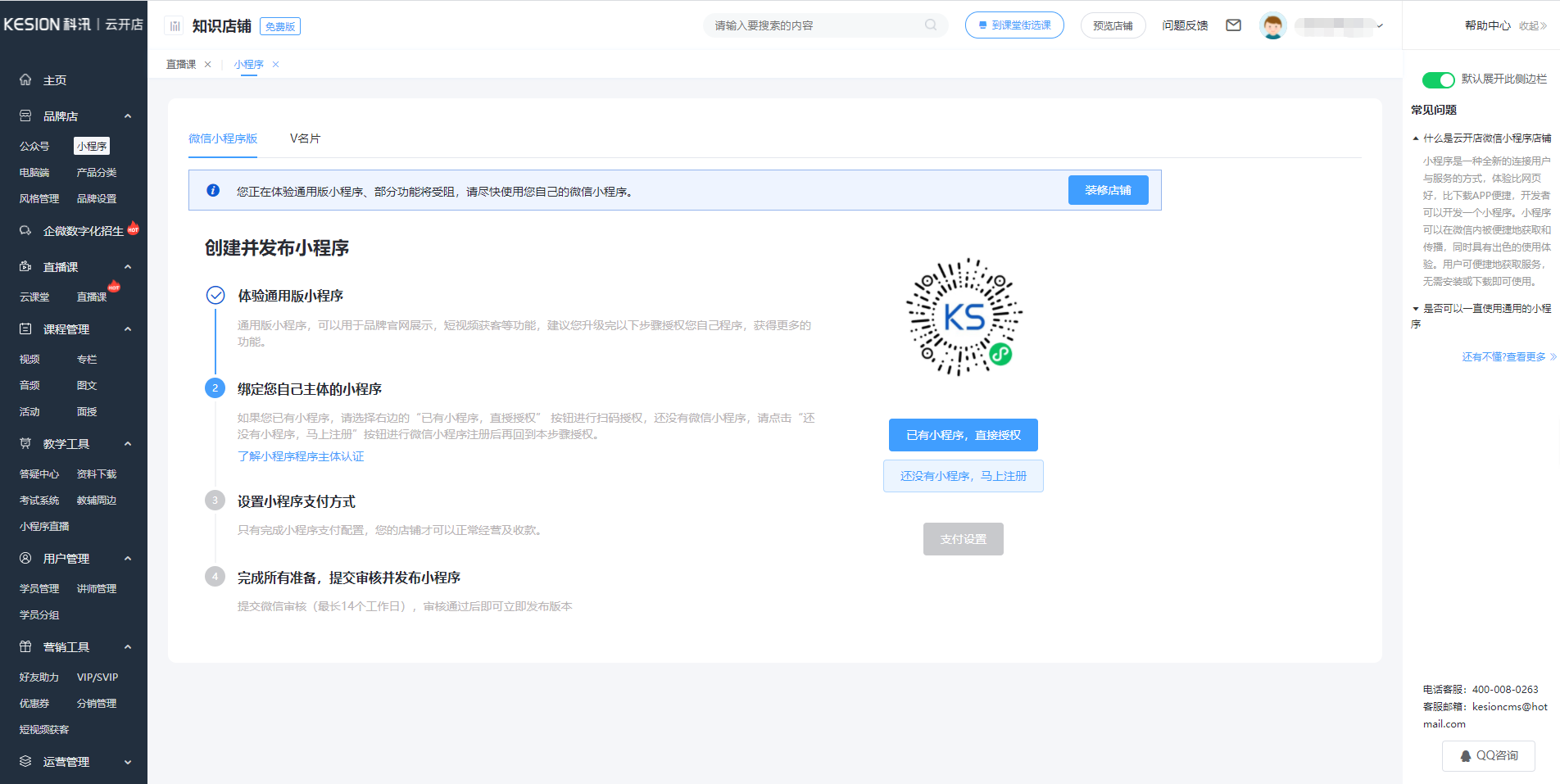Click 预览店铺 button
The width and height of the screenshot is (1560, 784).
coord(1113,25)
